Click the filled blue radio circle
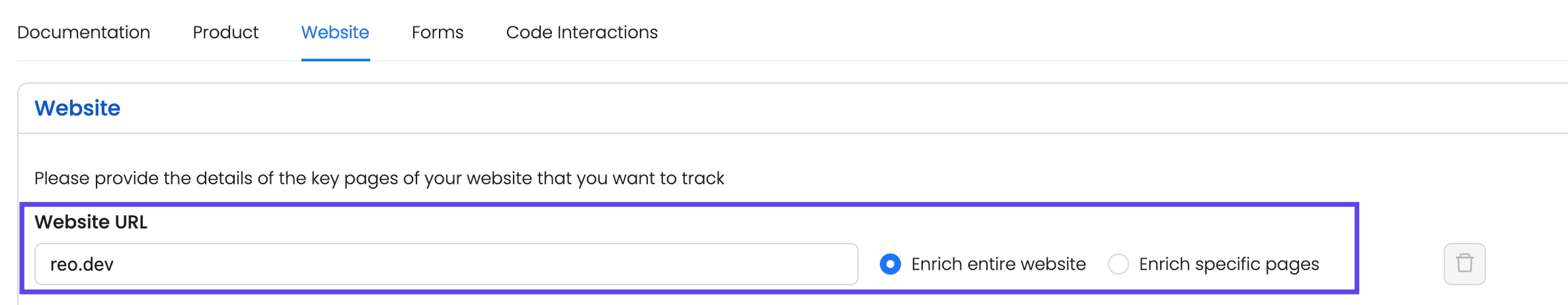 (890, 264)
